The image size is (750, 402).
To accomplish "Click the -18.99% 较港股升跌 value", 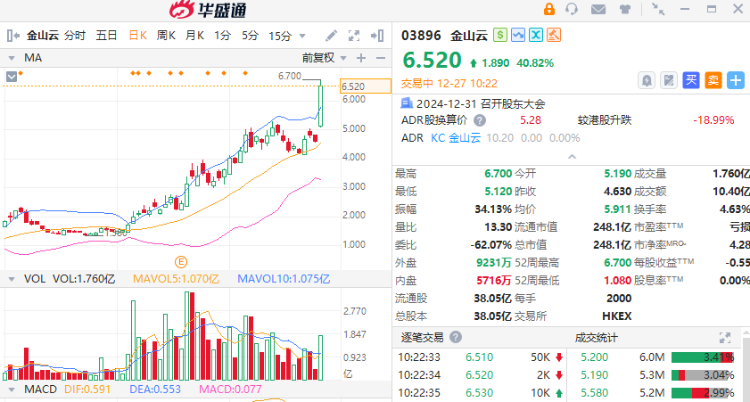I will (x=713, y=120).
